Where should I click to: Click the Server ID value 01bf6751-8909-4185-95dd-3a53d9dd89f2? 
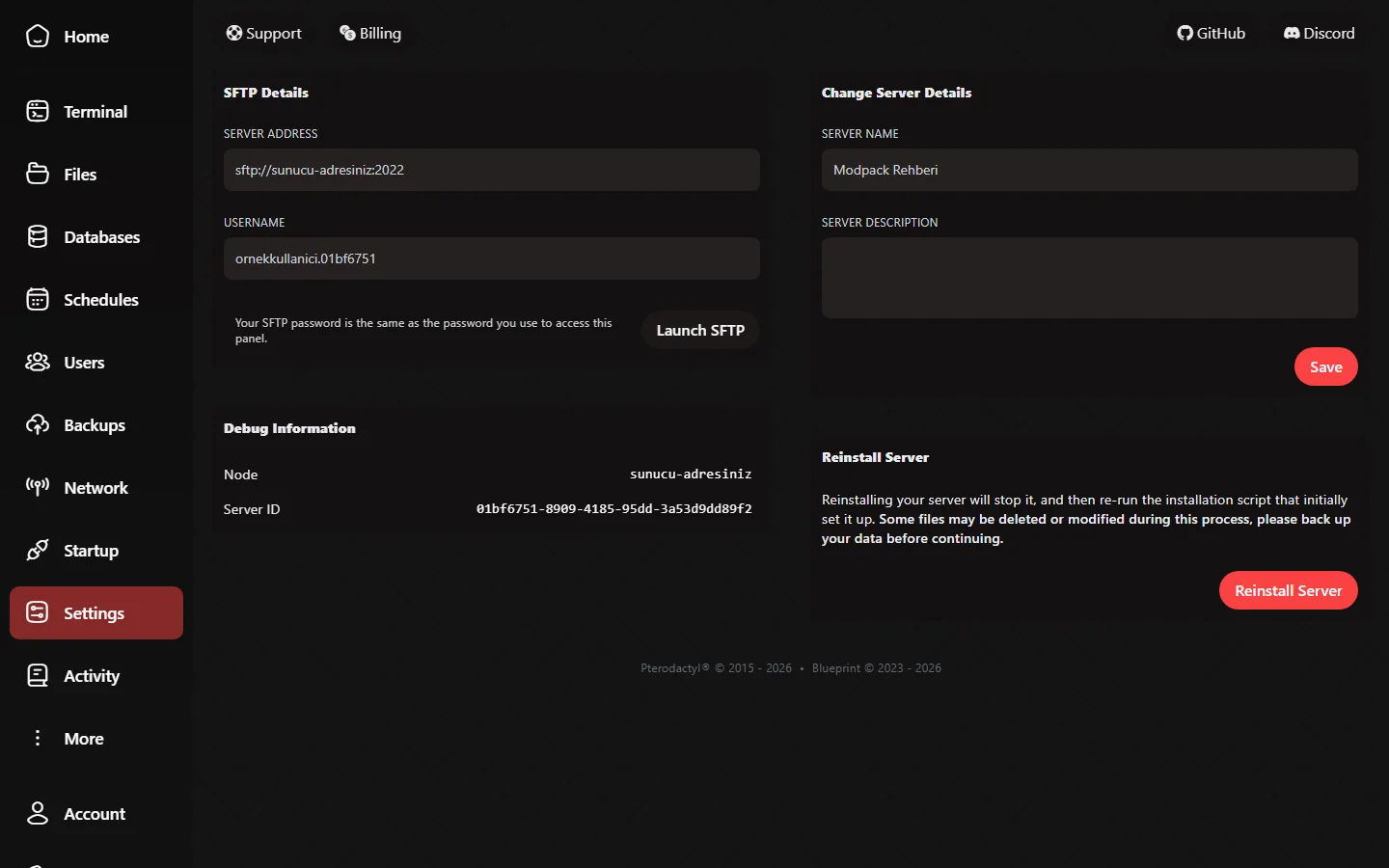point(614,508)
